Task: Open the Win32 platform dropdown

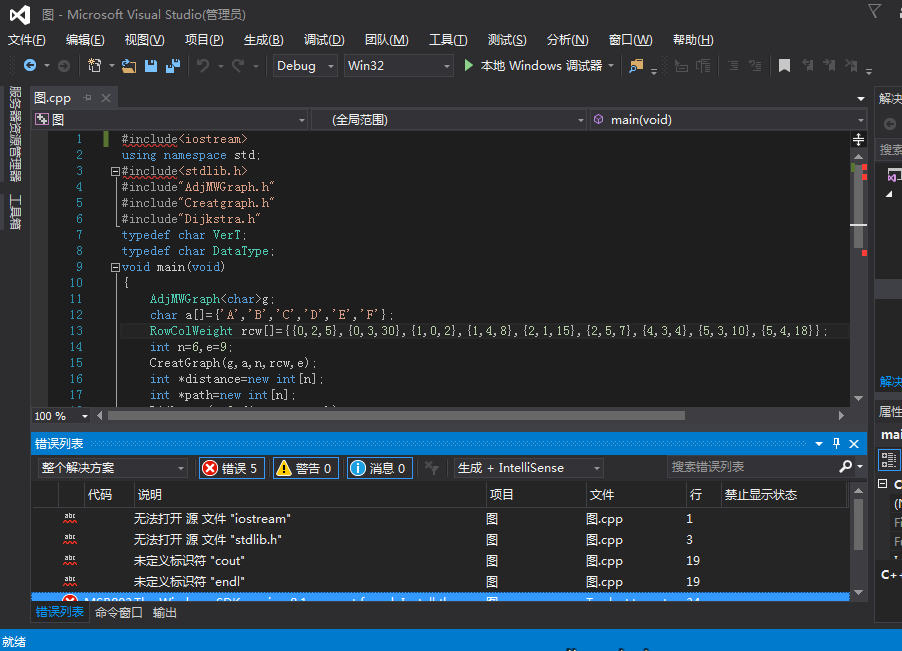Action: pos(398,65)
